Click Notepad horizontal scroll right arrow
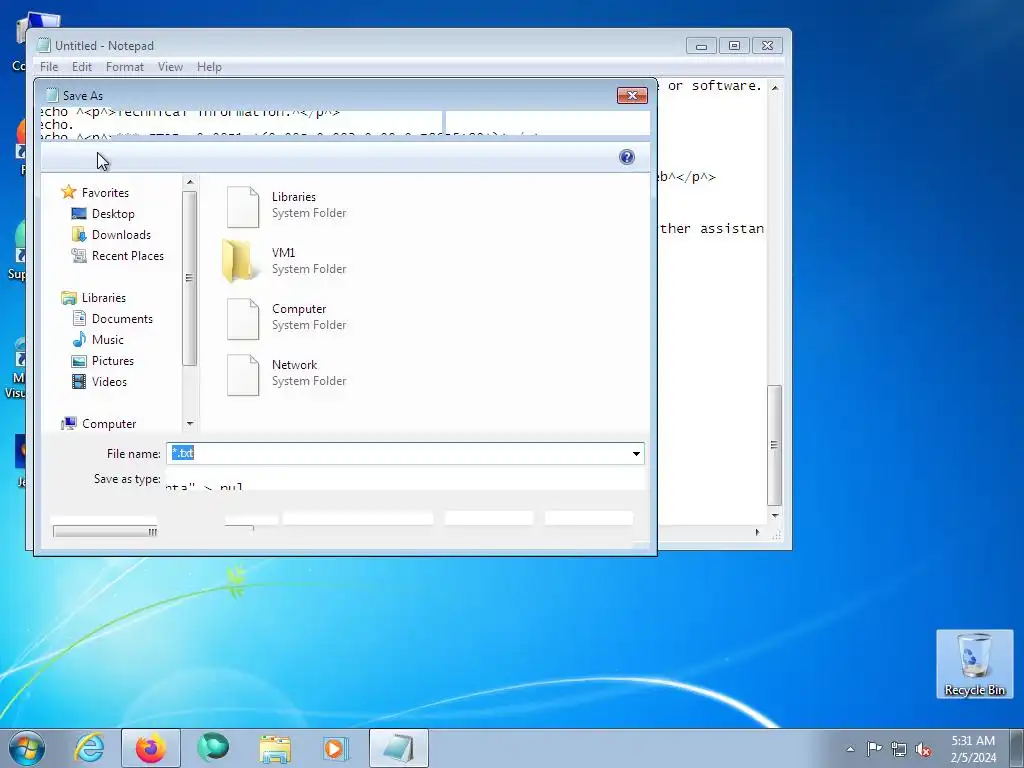 click(x=758, y=532)
